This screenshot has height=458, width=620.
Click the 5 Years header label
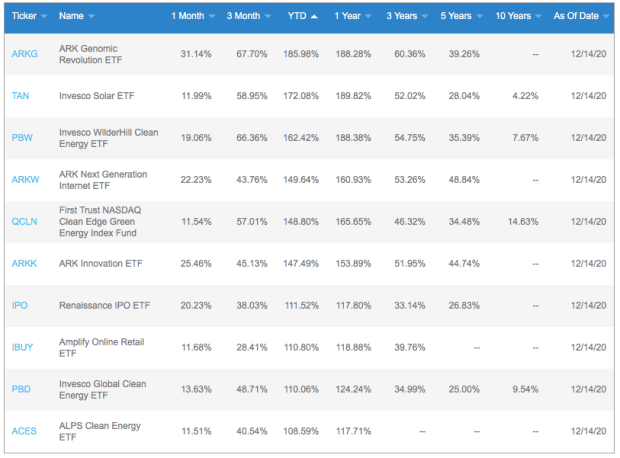pyautogui.click(x=456, y=16)
